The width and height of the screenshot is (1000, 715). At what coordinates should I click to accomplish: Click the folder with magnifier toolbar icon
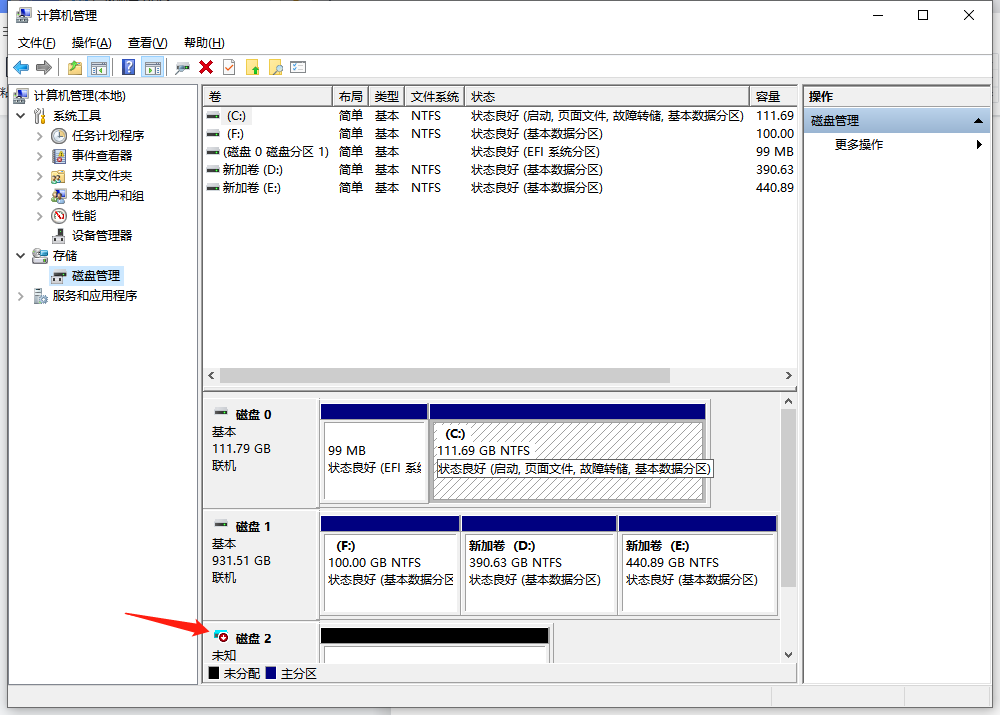tap(276, 67)
